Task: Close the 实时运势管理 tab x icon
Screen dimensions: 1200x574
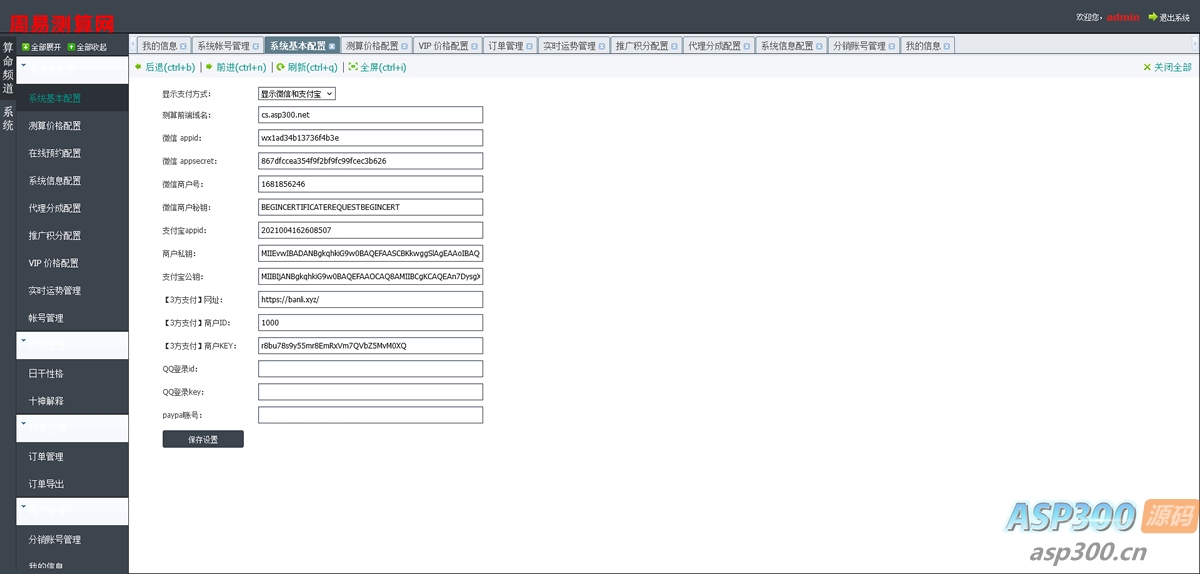Action: click(x=602, y=46)
